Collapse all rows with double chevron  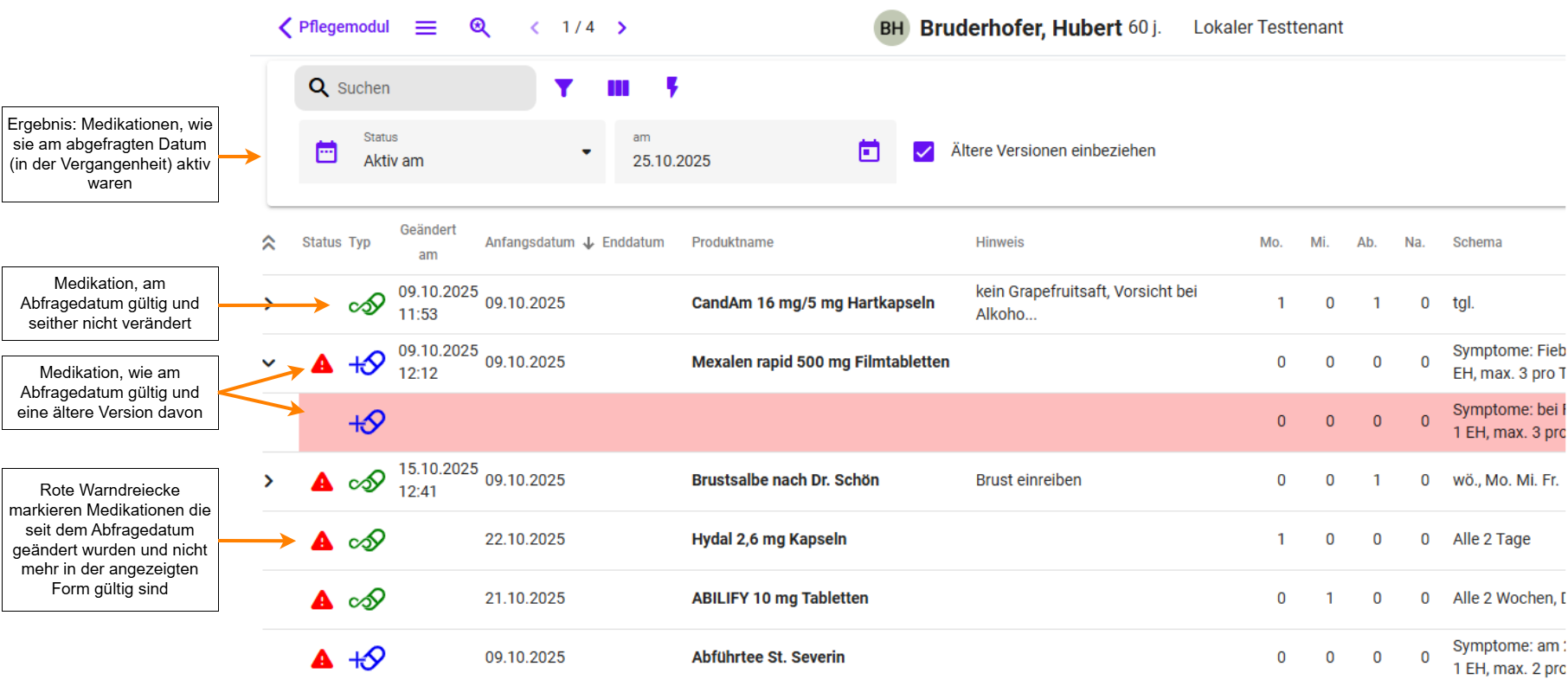(x=269, y=243)
